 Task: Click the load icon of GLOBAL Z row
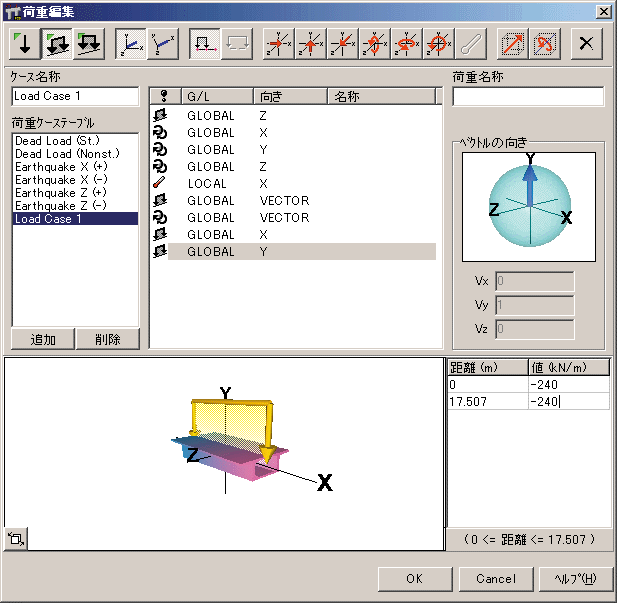(x=160, y=115)
